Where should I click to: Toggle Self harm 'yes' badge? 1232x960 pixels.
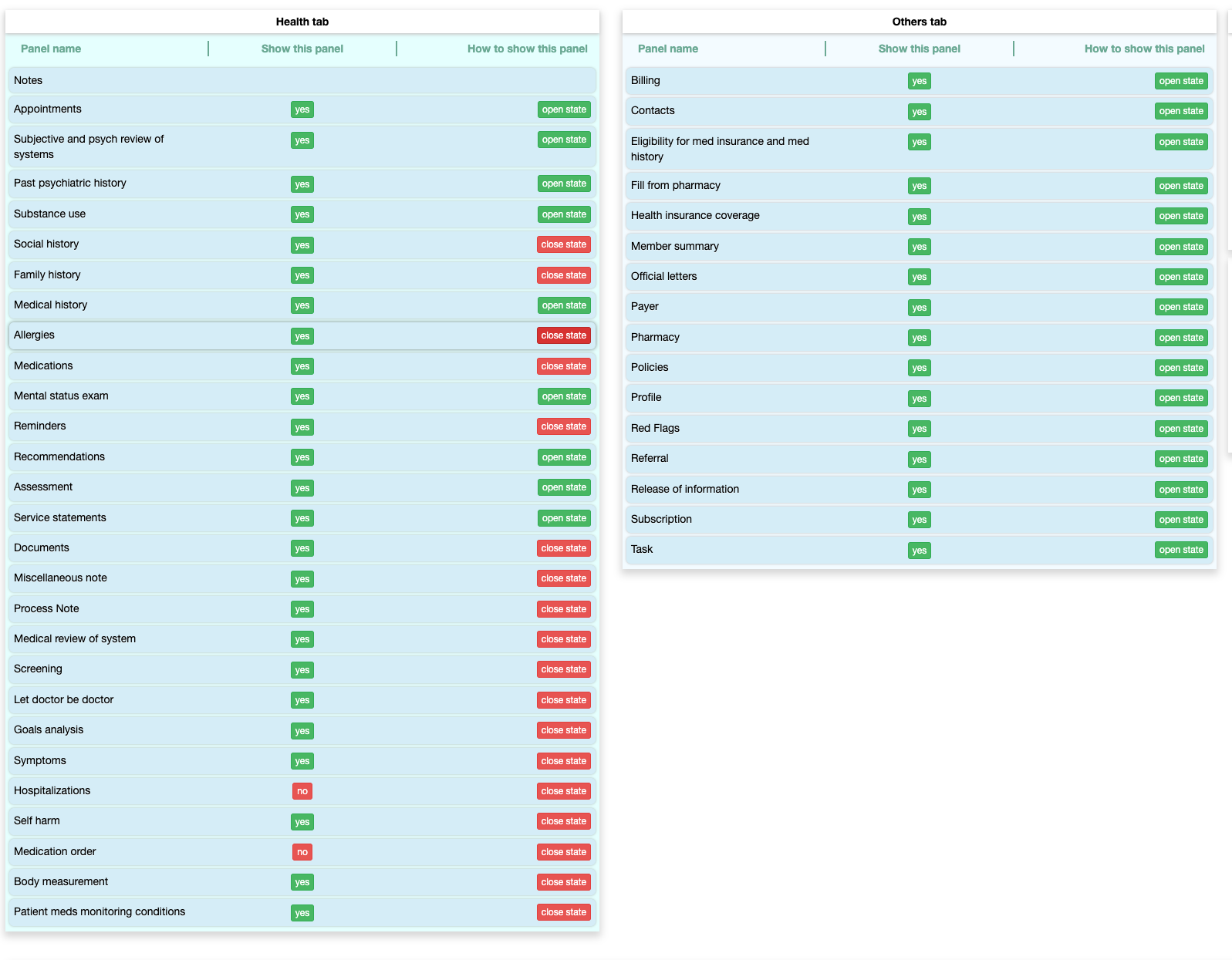(302, 822)
